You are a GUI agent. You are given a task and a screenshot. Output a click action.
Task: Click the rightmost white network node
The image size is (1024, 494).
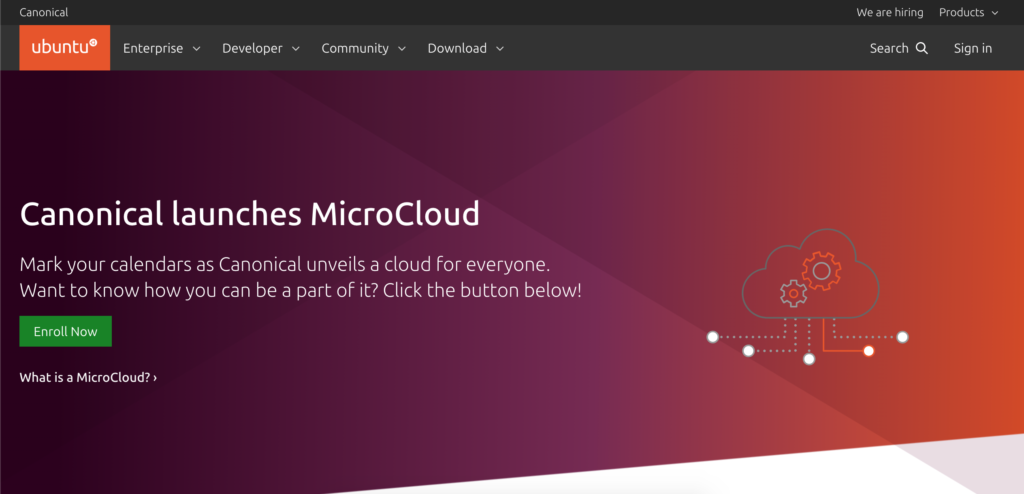coord(902,337)
